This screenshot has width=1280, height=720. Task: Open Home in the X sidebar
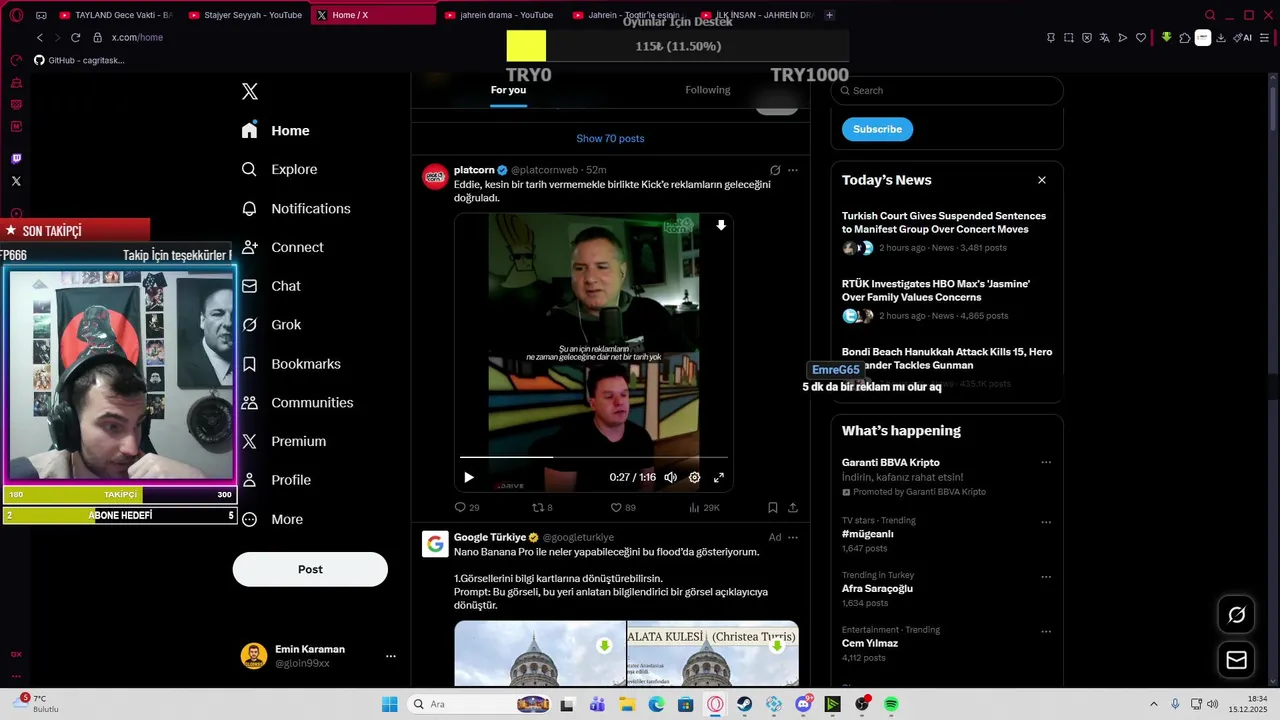click(x=276, y=131)
